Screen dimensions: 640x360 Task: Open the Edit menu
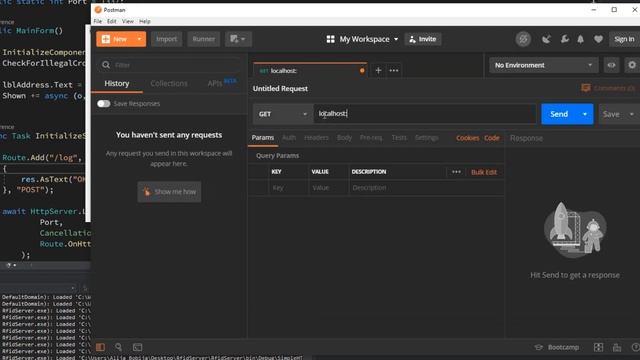(x=112, y=21)
